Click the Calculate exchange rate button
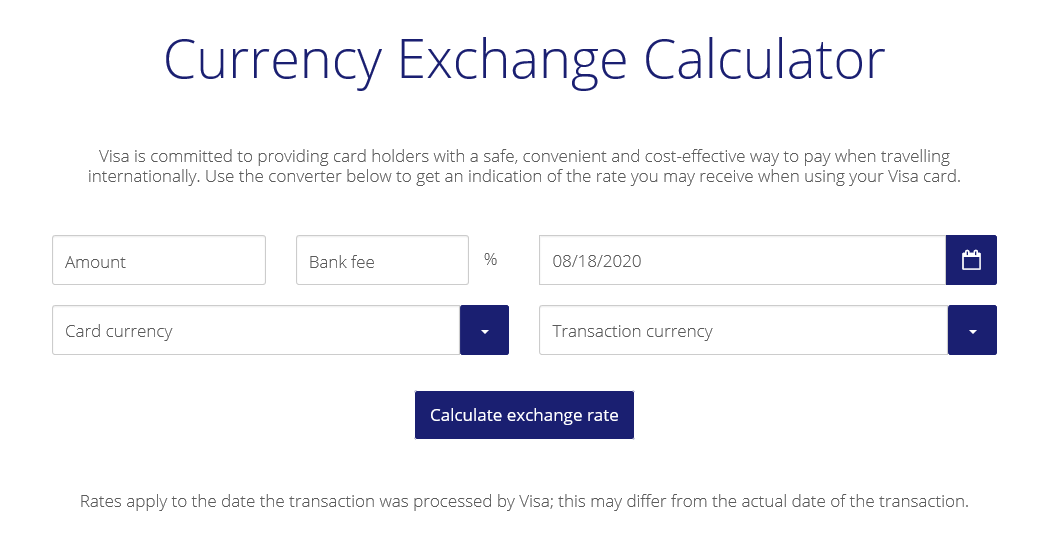This screenshot has width=1043, height=541. coord(524,415)
